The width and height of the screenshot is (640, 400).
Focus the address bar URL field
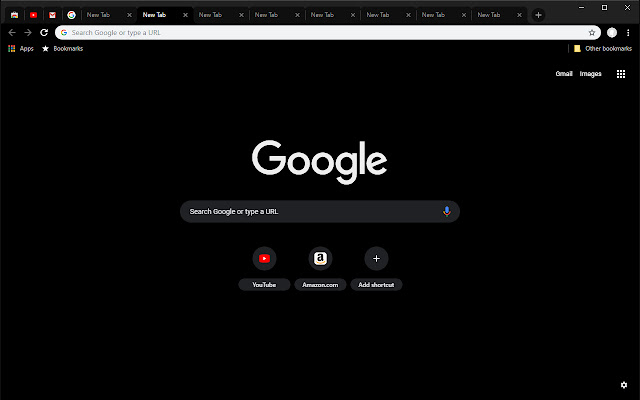(x=328, y=33)
